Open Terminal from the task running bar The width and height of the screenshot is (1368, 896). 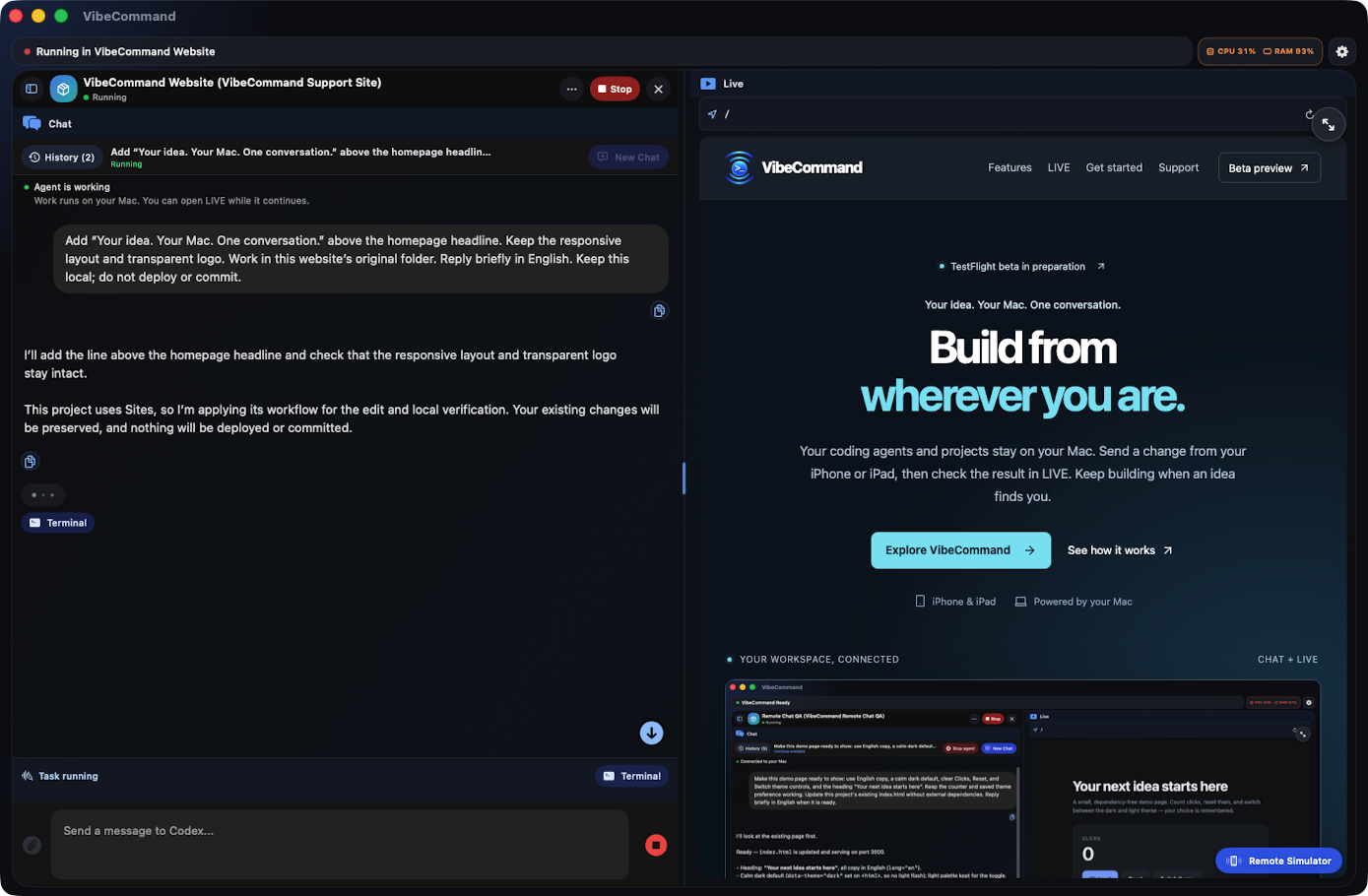[632, 776]
